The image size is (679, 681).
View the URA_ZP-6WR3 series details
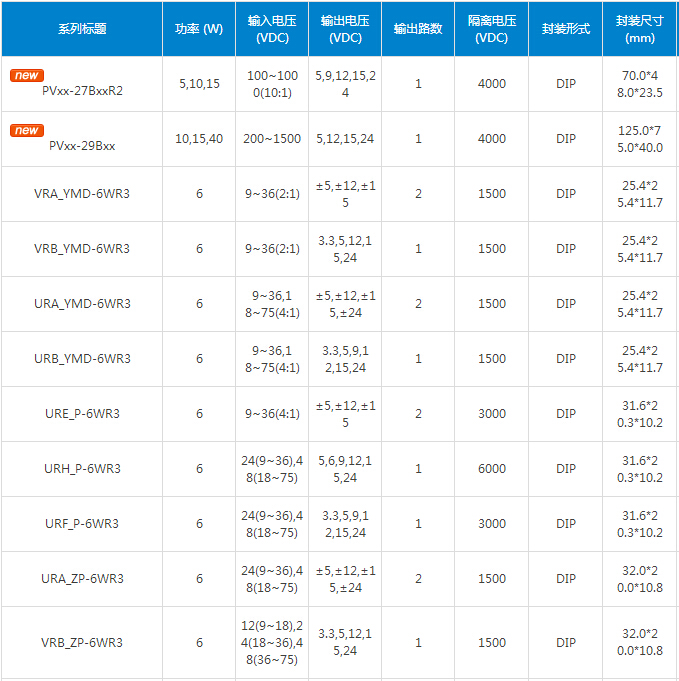tap(82, 579)
